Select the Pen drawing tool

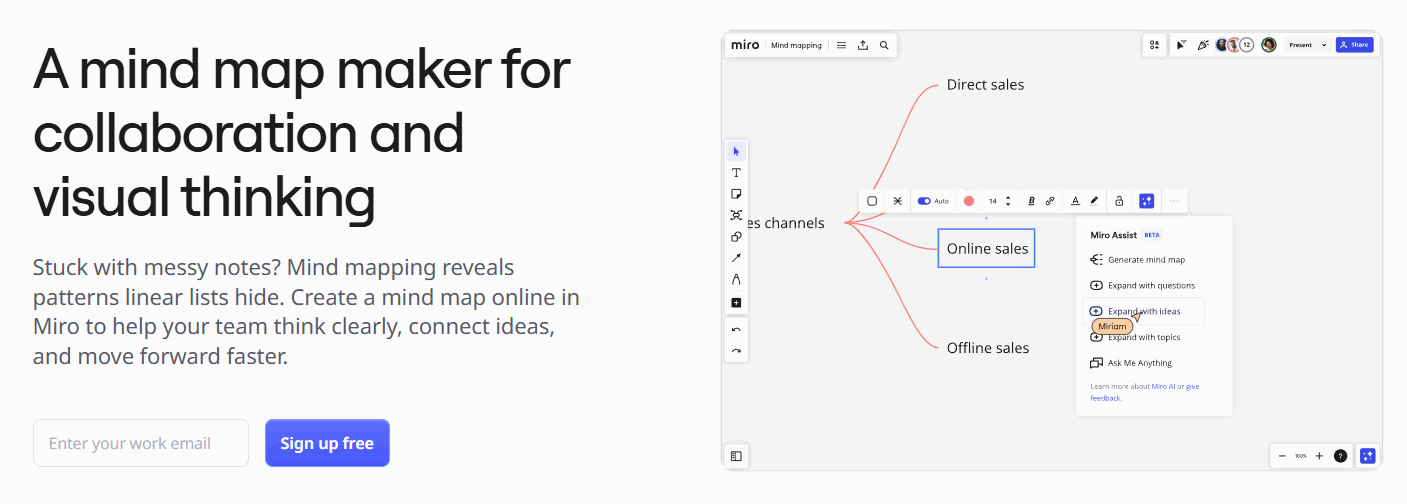point(736,279)
